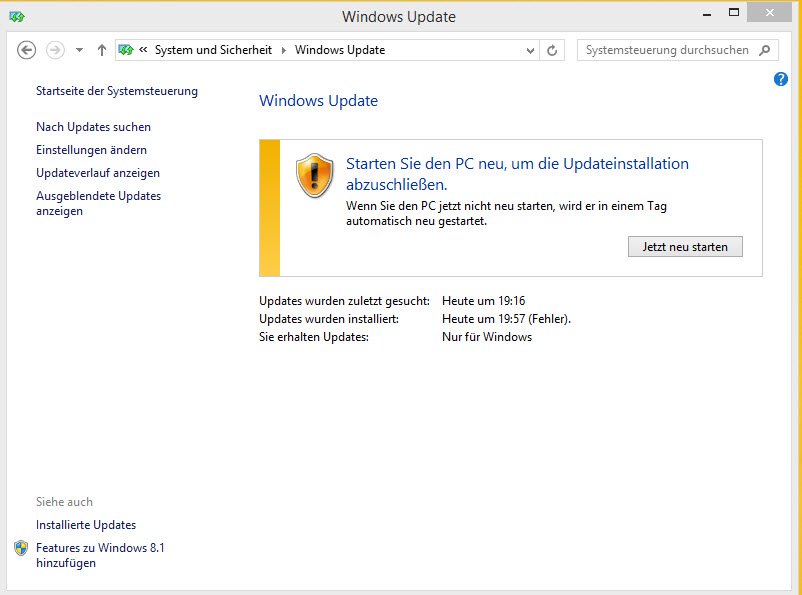Maximize the Windows Update window
The width and height of the screenshot is (802, 595).
click(733, 13)
